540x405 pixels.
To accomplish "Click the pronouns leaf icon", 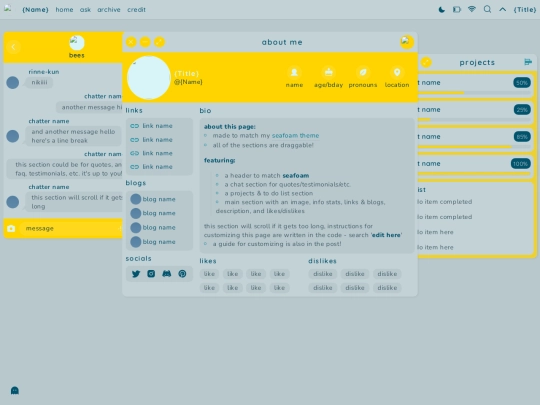I will click(363, 72).
